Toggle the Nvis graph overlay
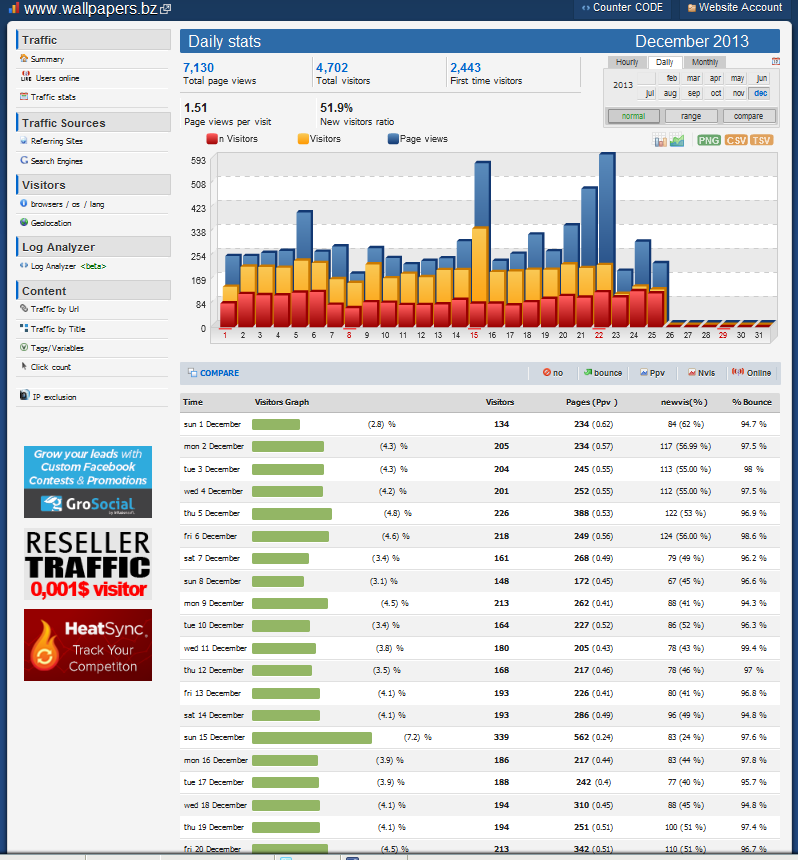 pos(701,373)
